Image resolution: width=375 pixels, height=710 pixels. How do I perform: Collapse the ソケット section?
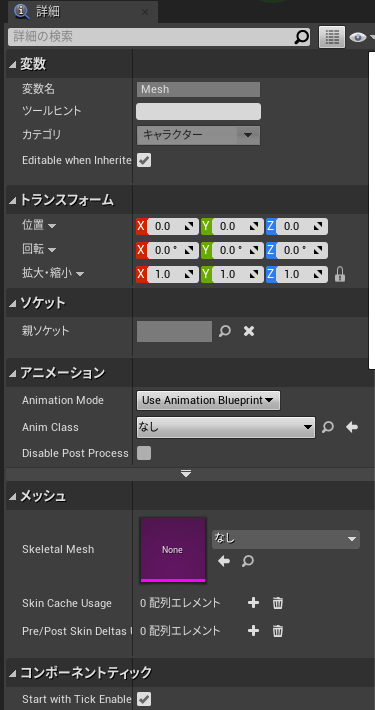[x=13, y=303]
